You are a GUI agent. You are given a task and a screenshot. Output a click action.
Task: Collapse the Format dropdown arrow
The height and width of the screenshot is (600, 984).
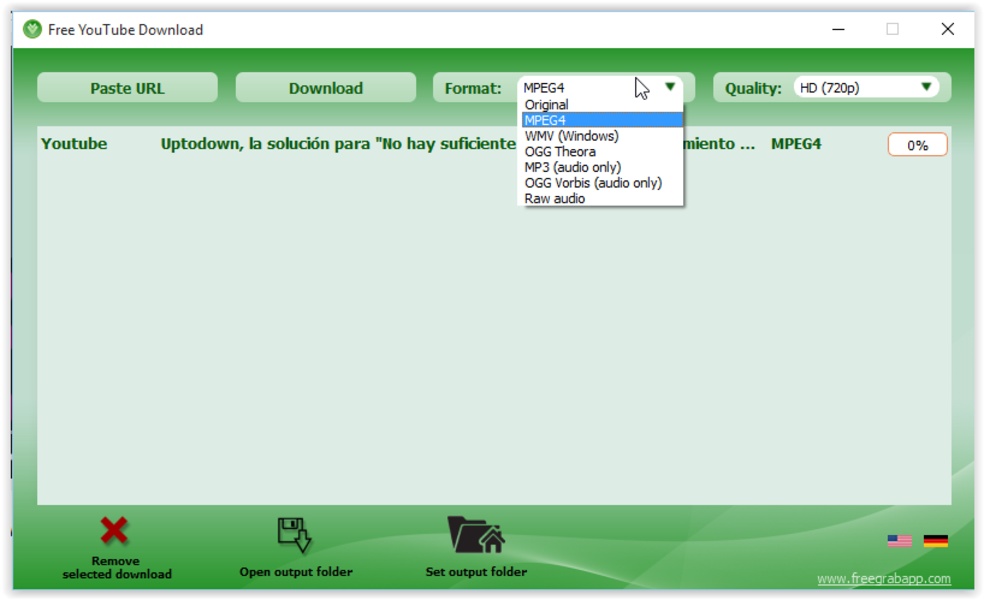(x=670, y=87)
